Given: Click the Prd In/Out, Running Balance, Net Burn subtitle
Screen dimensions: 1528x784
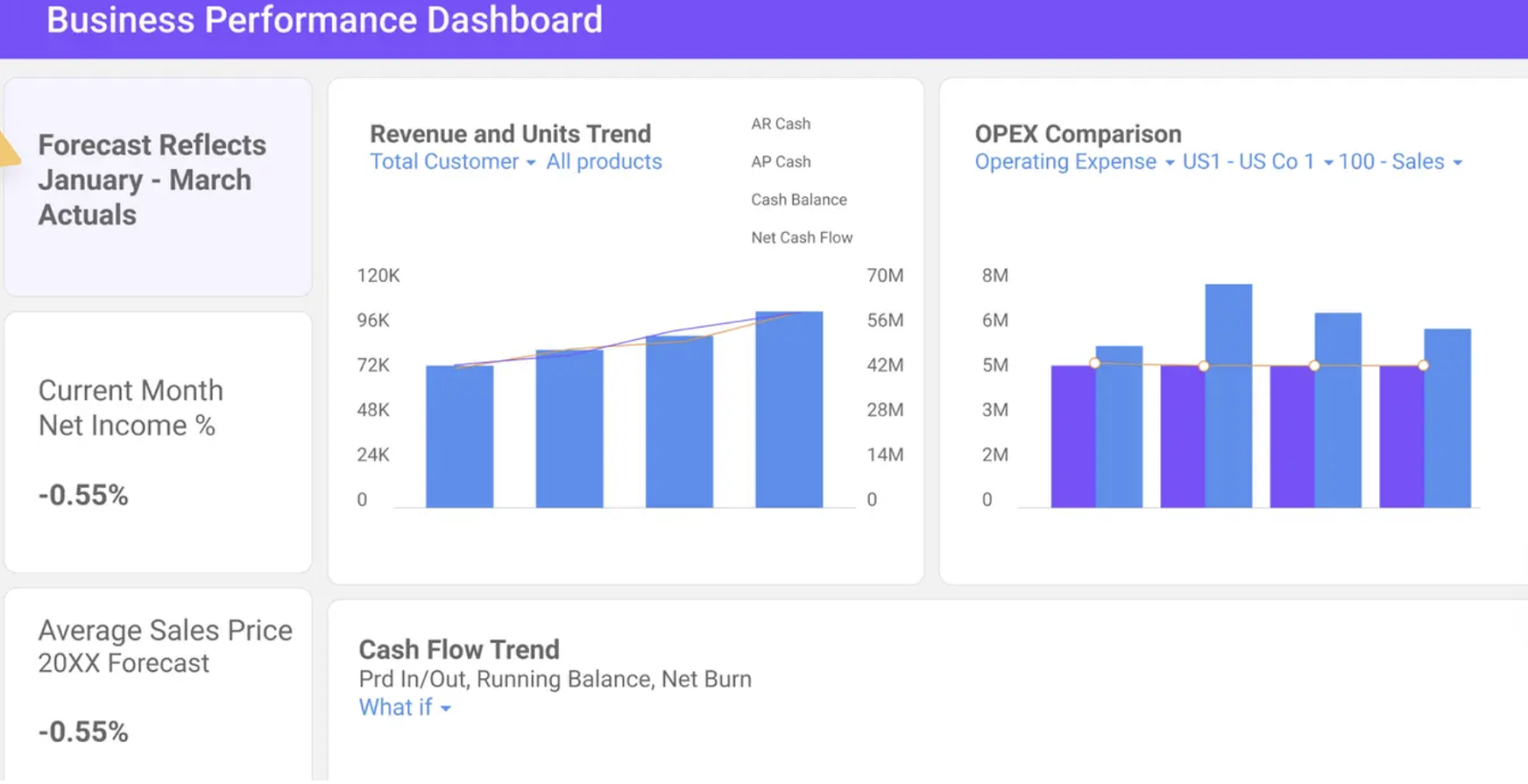Looking at the screenshot, I should pos(555,679).
